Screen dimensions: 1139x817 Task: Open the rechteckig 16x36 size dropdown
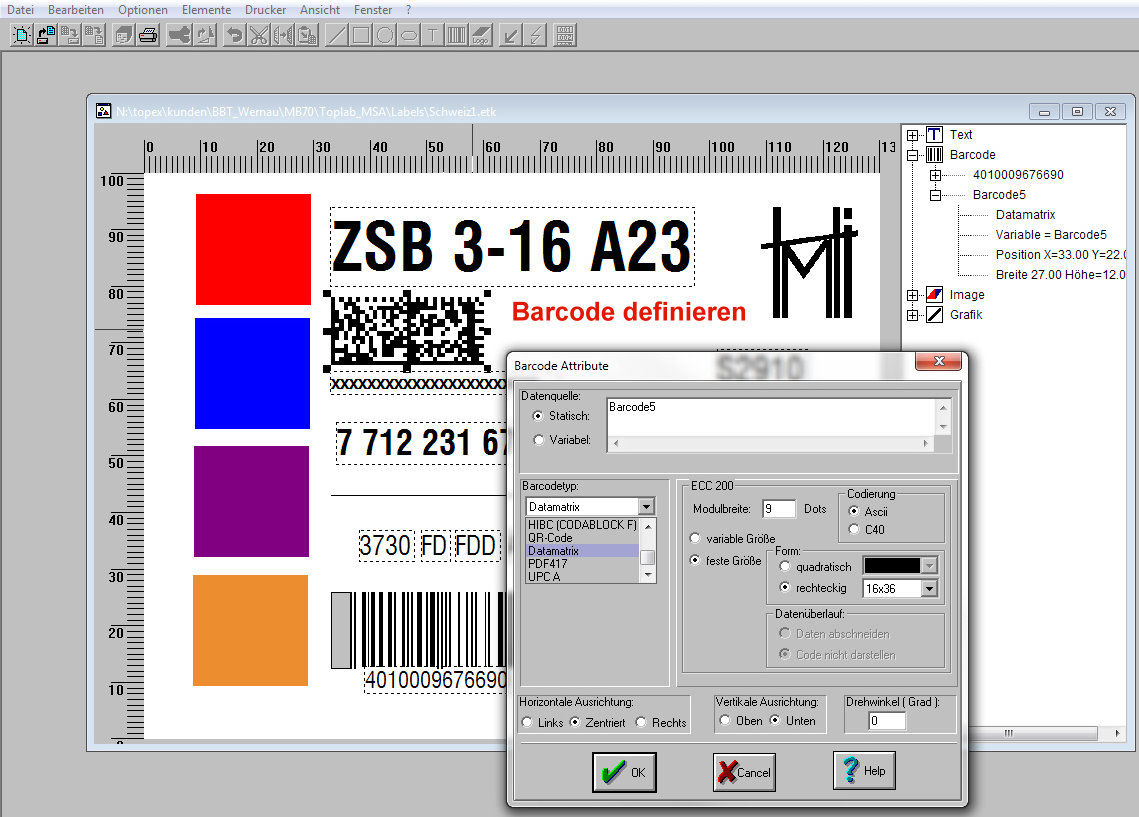point(930,588)
